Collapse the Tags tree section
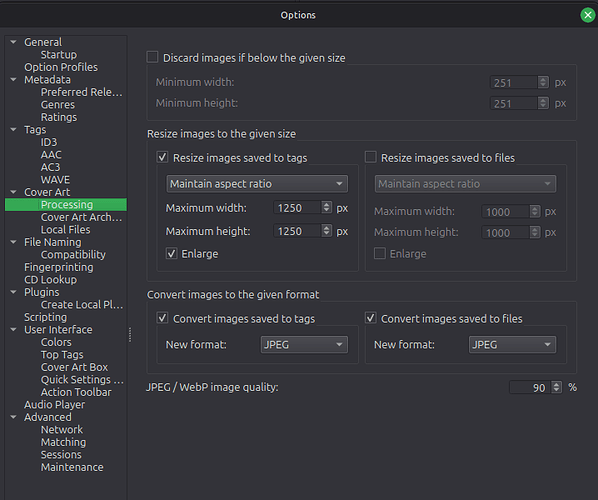This screenshot has width=598, height=500. coord(13,130)
